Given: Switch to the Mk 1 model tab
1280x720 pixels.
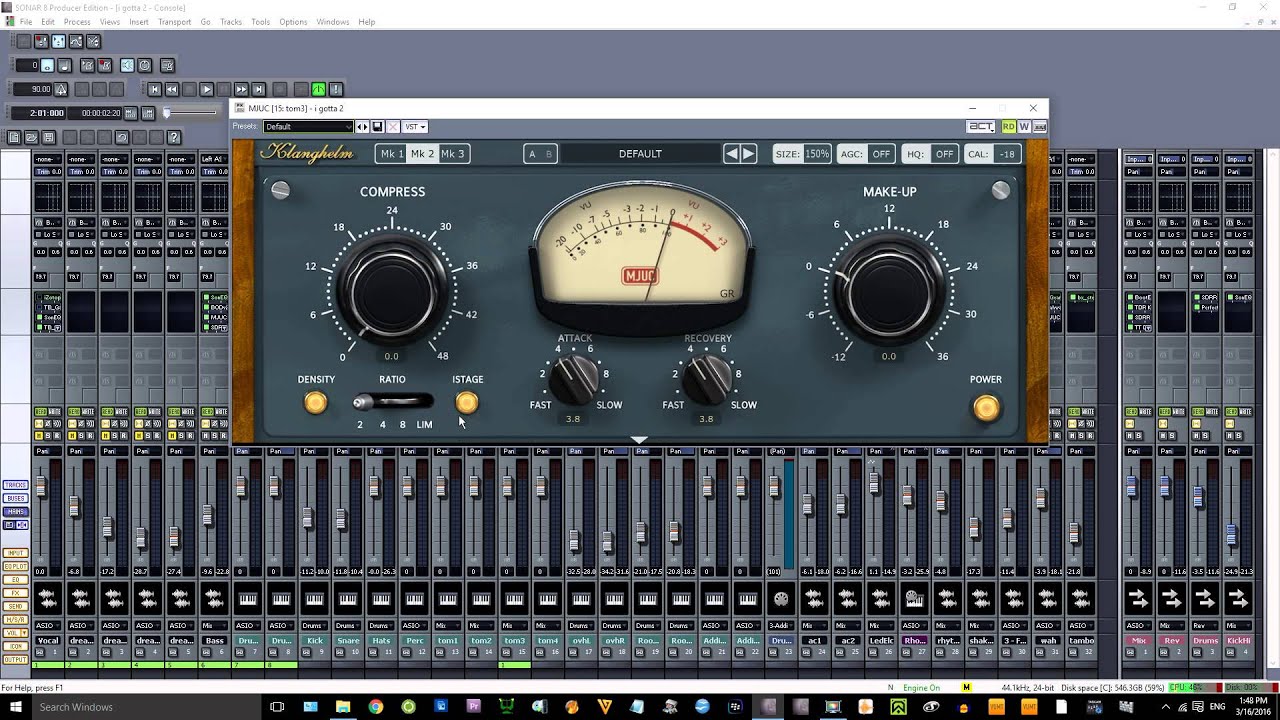Looking at the screenshot, I should pyautogui.click(x=391, y=154).
